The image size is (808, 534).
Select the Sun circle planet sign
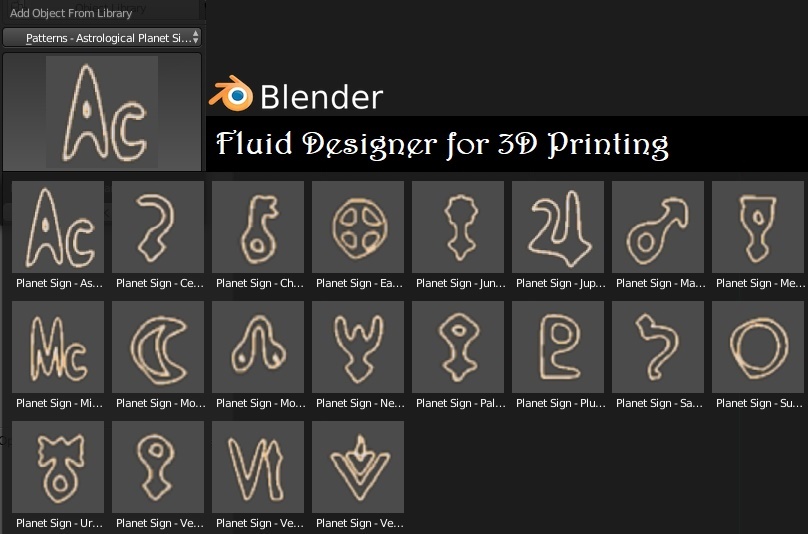coord(758,347)
